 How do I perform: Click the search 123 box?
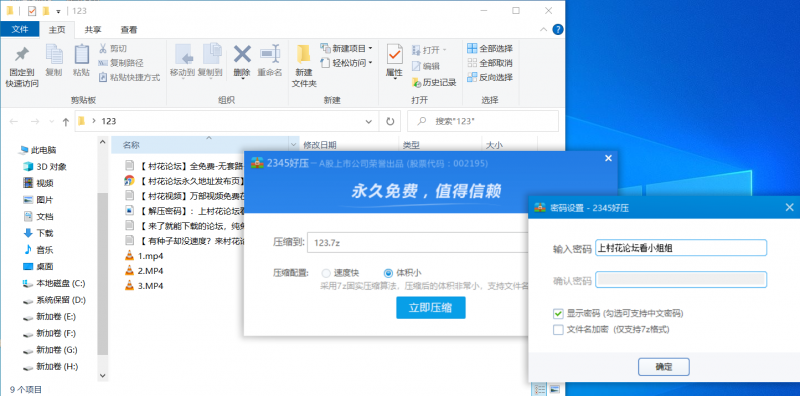pyautogui.click(x=483, y=121)
